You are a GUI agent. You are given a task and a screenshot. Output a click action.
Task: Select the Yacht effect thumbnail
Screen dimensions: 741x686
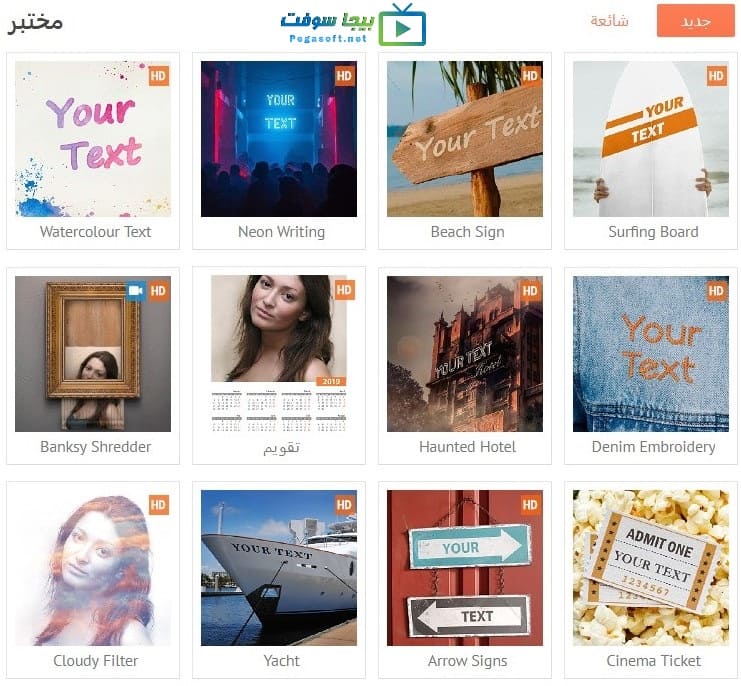coord(279,568)
